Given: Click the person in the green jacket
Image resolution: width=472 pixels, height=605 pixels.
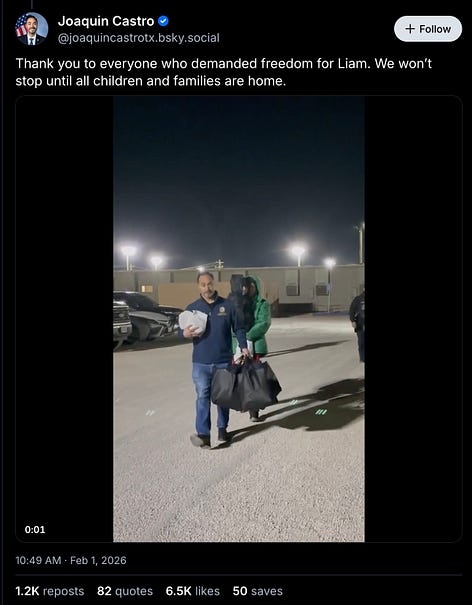Looking at the screenshot, I should pyautogui.click(x=255, y=316).
